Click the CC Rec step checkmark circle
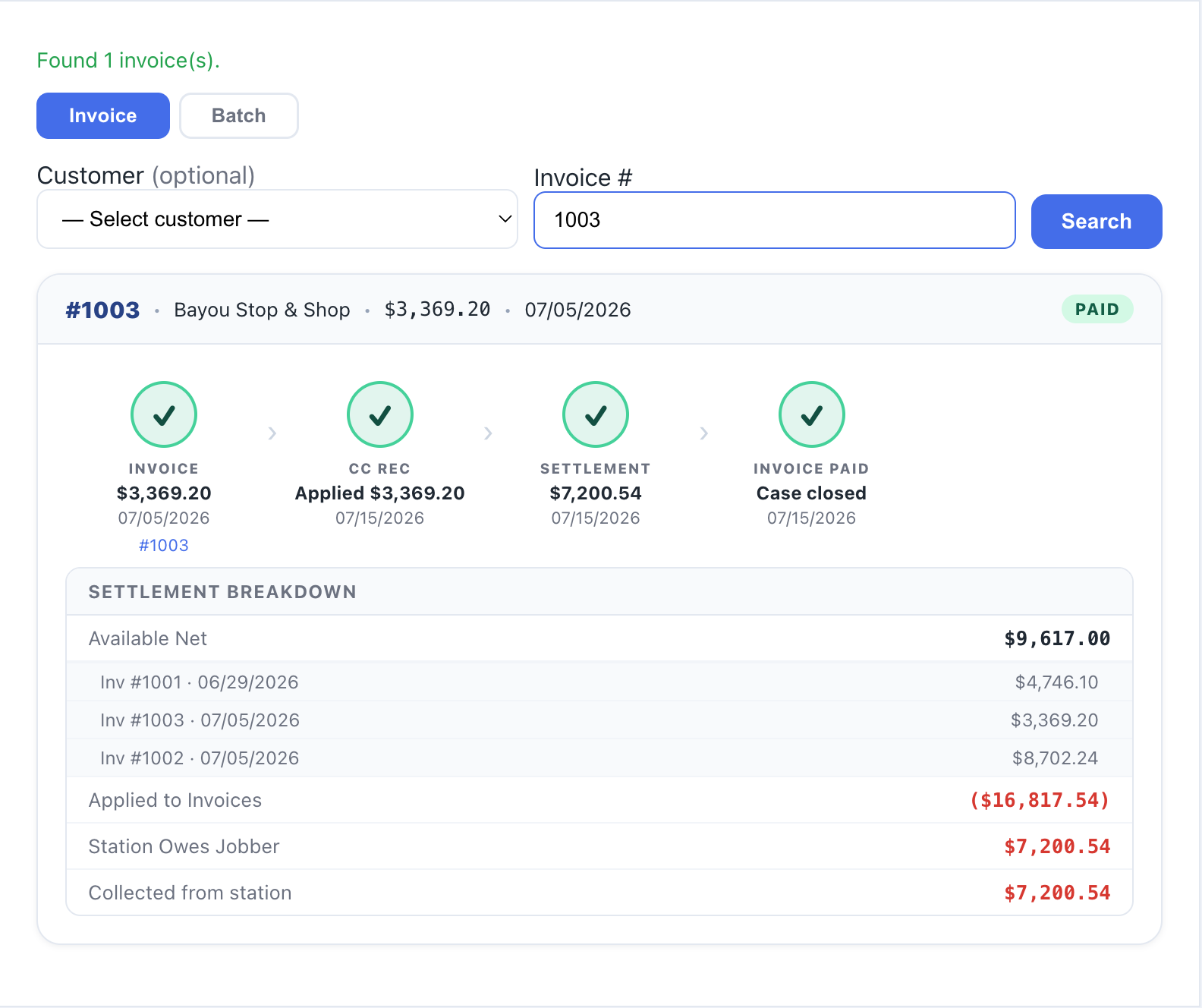The height and width of the screenshot is (1008, 1202). (380, 414)
